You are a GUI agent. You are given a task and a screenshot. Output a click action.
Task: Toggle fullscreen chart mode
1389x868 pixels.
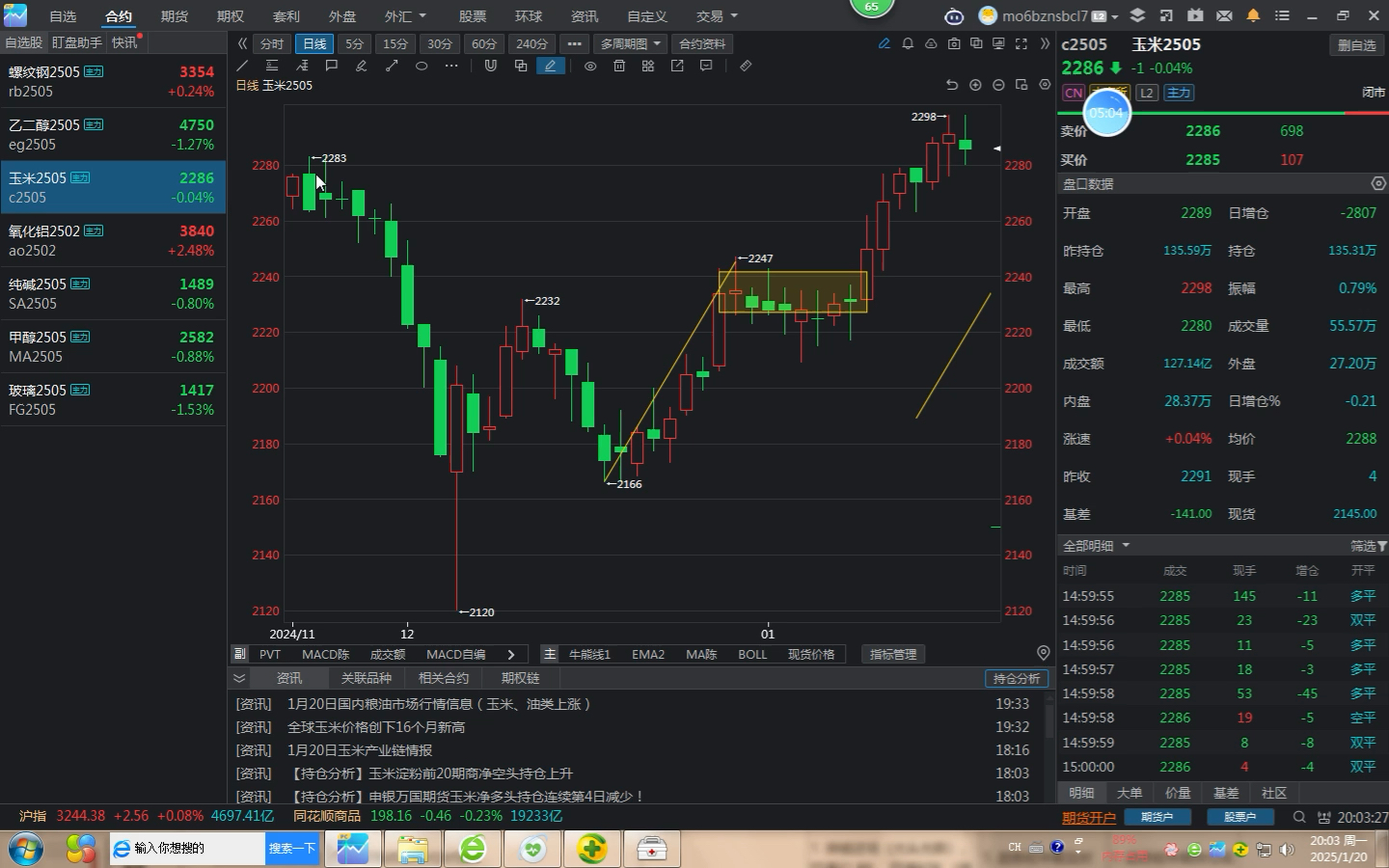coord(1021,43)
